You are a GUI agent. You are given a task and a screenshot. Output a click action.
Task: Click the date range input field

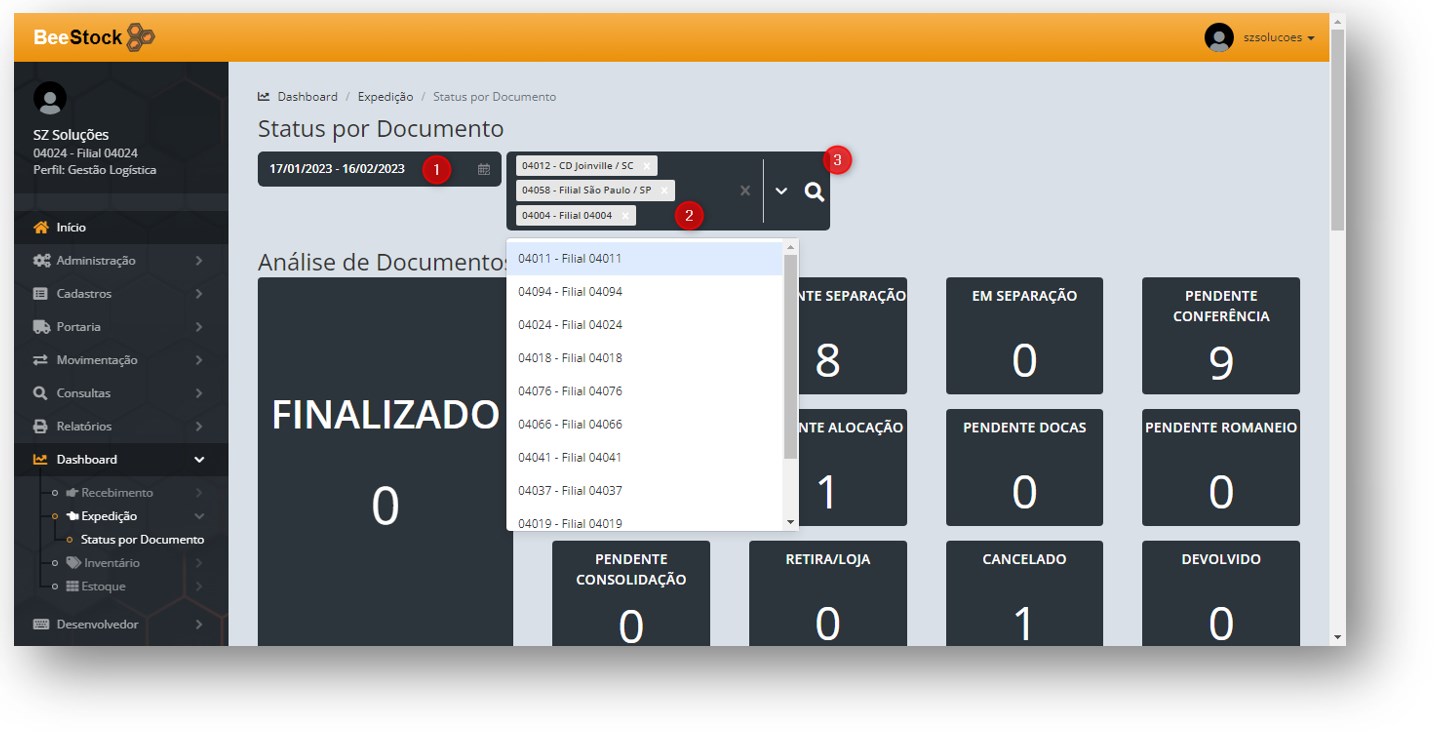pyautogui.click(x=340, y=169)
